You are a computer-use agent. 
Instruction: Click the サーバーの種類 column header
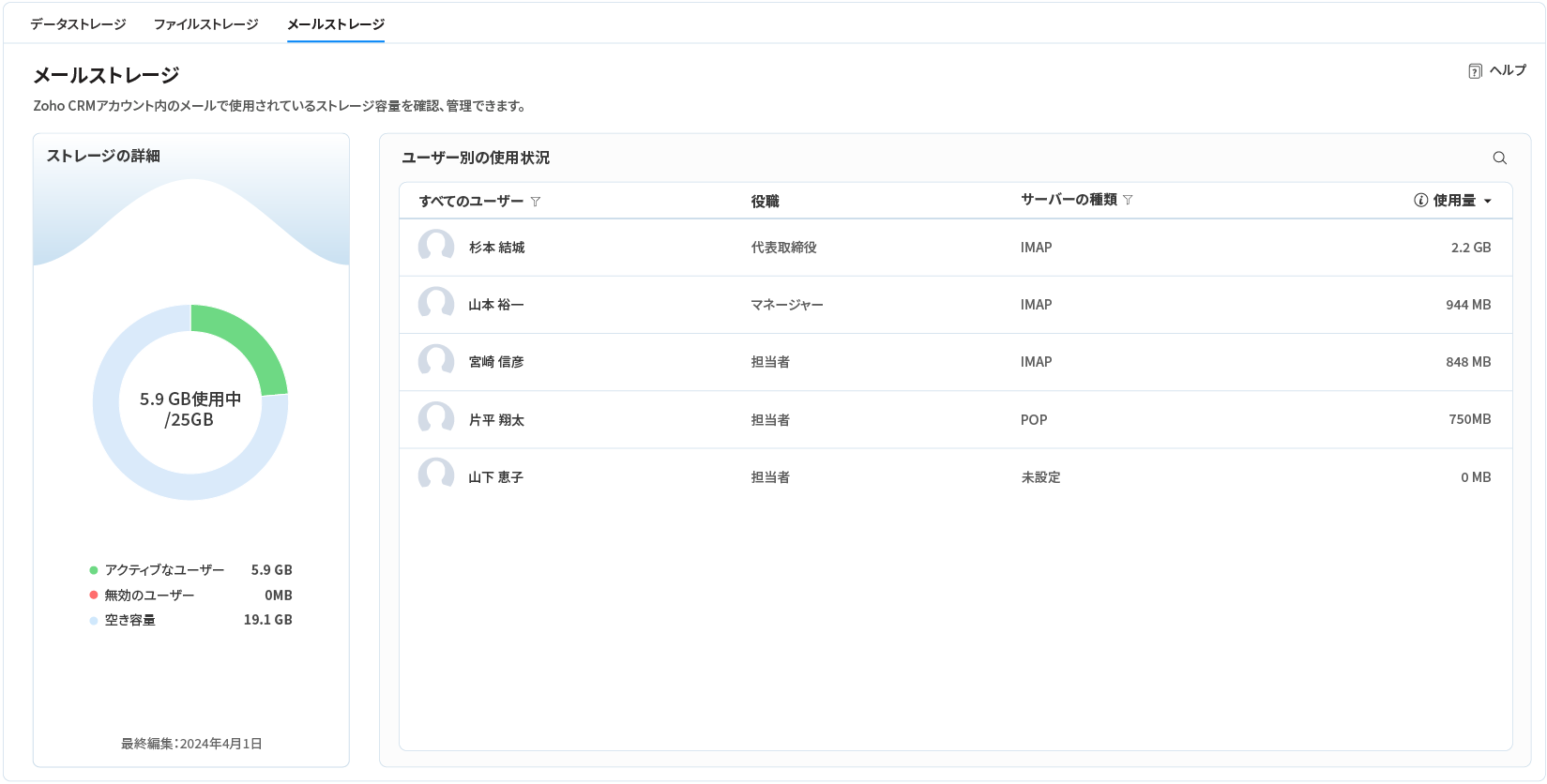[x=1069, y=200]
